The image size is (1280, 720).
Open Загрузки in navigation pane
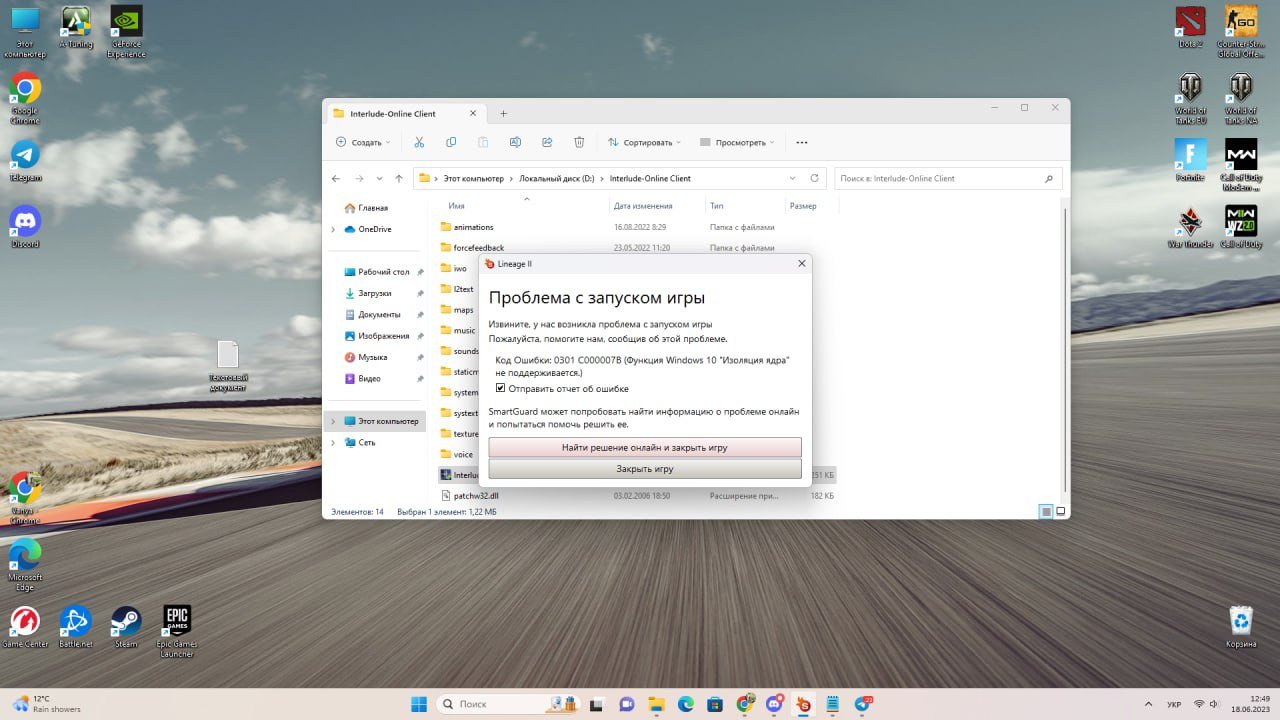[x=376, y=293]
